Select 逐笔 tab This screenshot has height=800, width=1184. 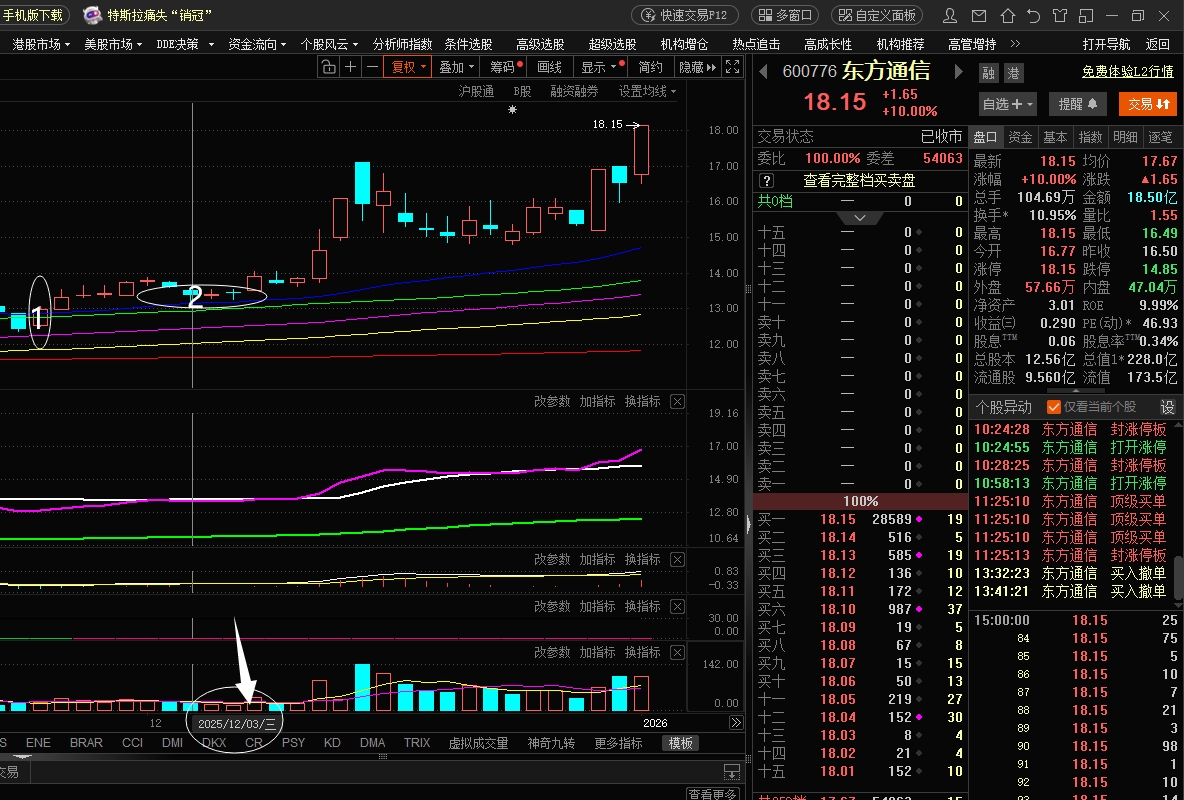point(1160,137)
